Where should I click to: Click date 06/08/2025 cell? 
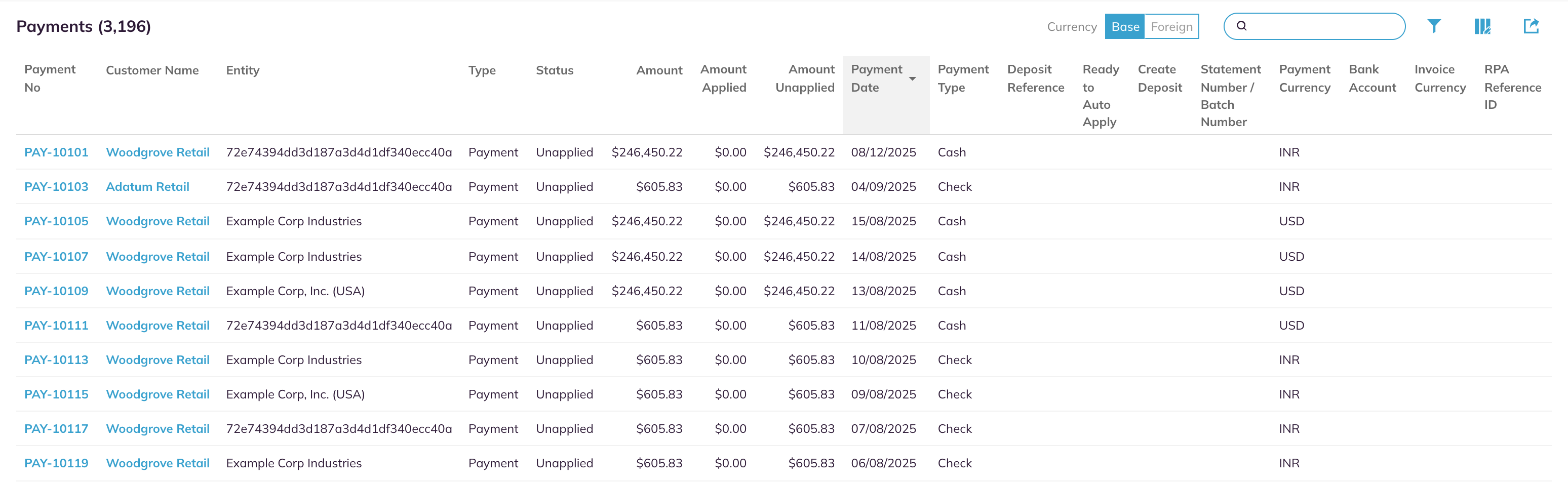click(883, 464)
